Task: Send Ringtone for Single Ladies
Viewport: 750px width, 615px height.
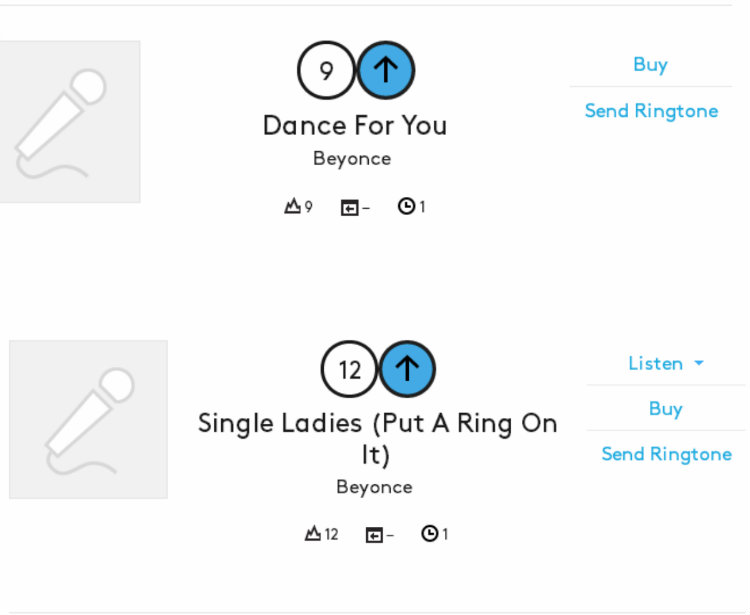Action: pyautogui.click(x=666, y=454)
